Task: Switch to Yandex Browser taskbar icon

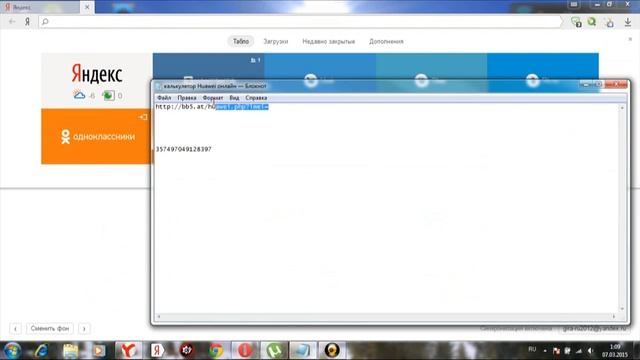Action: [x=129, y=350]
